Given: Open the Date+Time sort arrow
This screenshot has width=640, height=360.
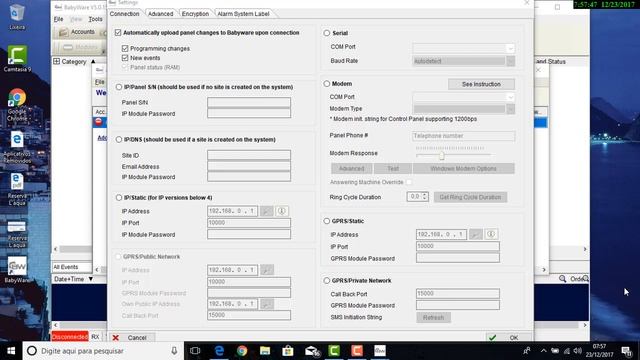Looking at the screenshot, I should click(91, 279).
